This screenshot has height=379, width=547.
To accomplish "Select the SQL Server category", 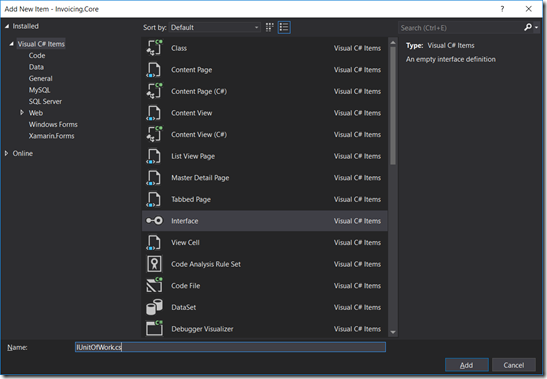I will [x=45, y=102].
